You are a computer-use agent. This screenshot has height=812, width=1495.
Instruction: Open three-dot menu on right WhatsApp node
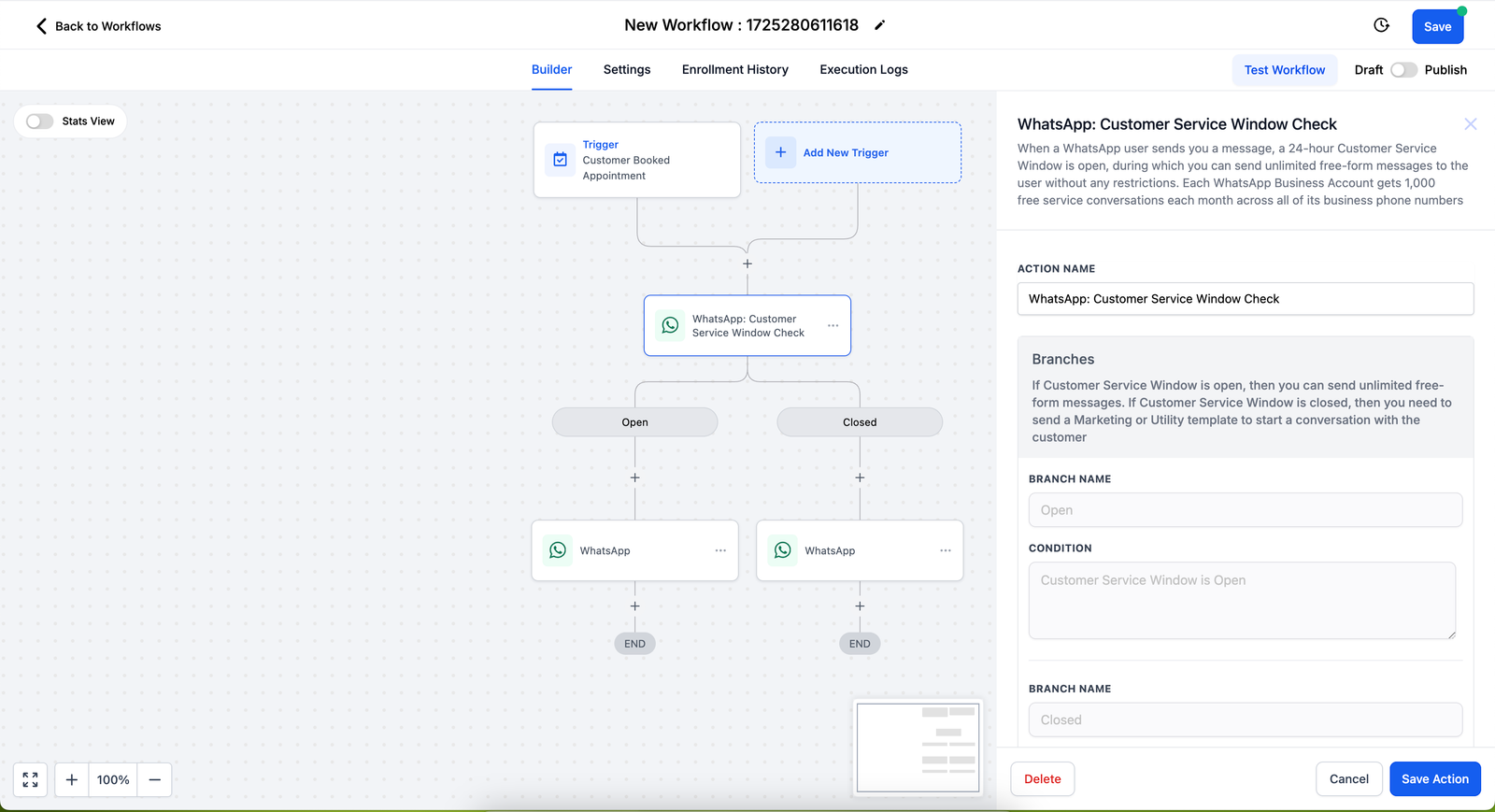pos(946,550)
